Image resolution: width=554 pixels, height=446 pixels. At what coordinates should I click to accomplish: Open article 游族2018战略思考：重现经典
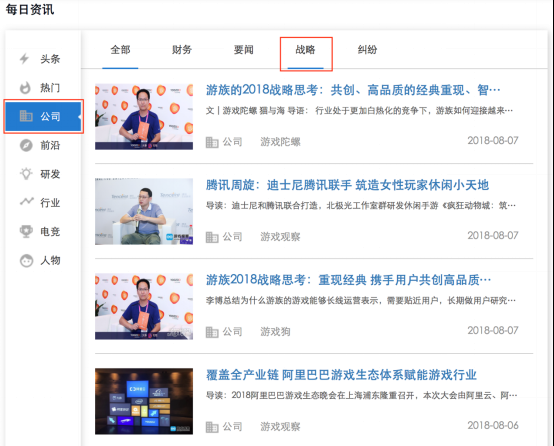[348, 280]
